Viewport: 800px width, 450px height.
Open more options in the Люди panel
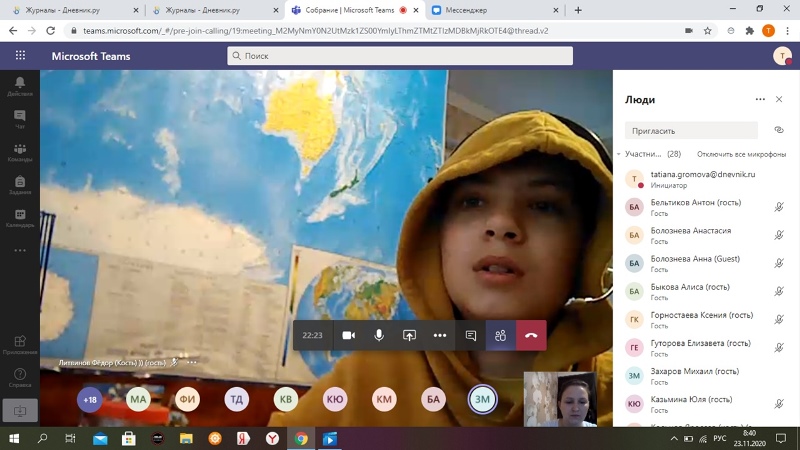click(760, 100)
